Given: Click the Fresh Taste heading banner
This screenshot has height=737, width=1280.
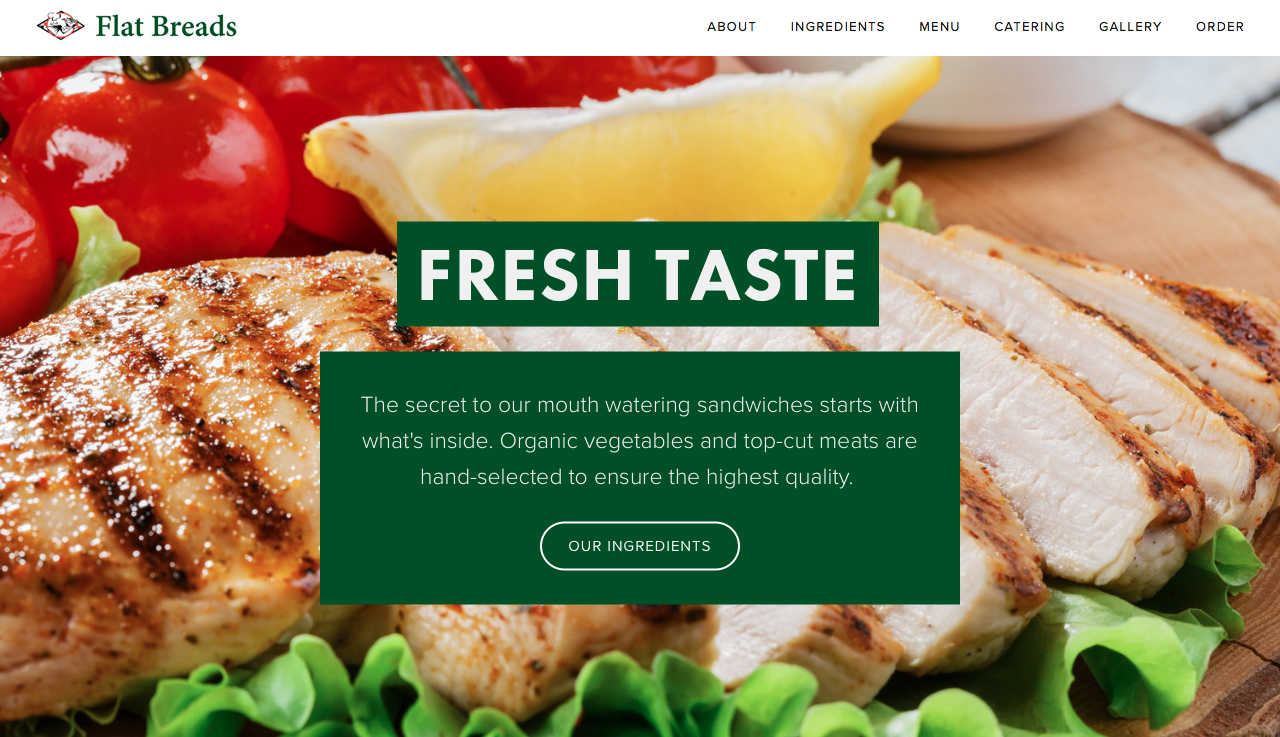Looking at the screenshot, I should click(638, 274).
